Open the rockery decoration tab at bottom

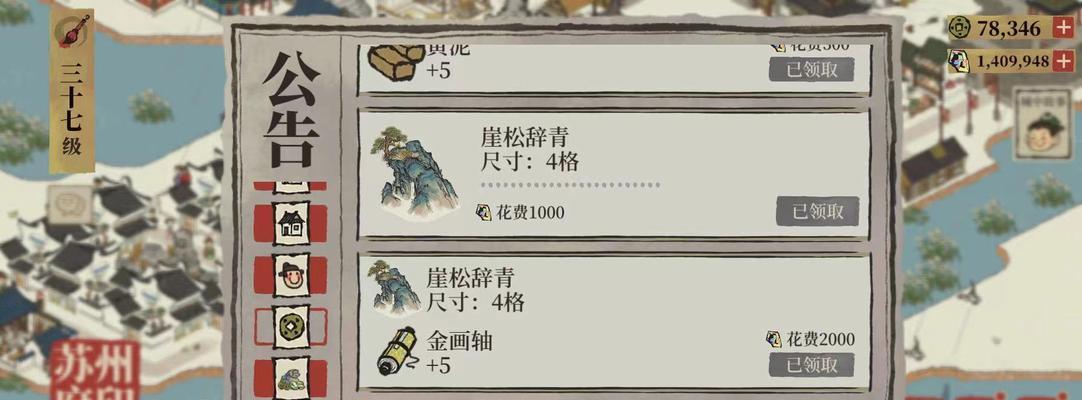[291, 378]
